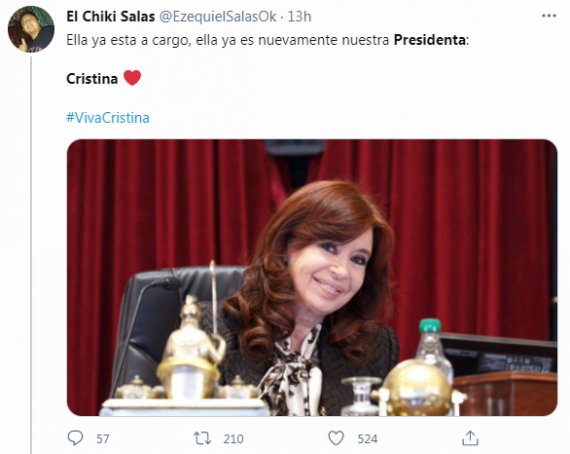Screen dimensions: 570x454
Task: Enlarge the attached photo of the tweet
Action: point(312,277)
